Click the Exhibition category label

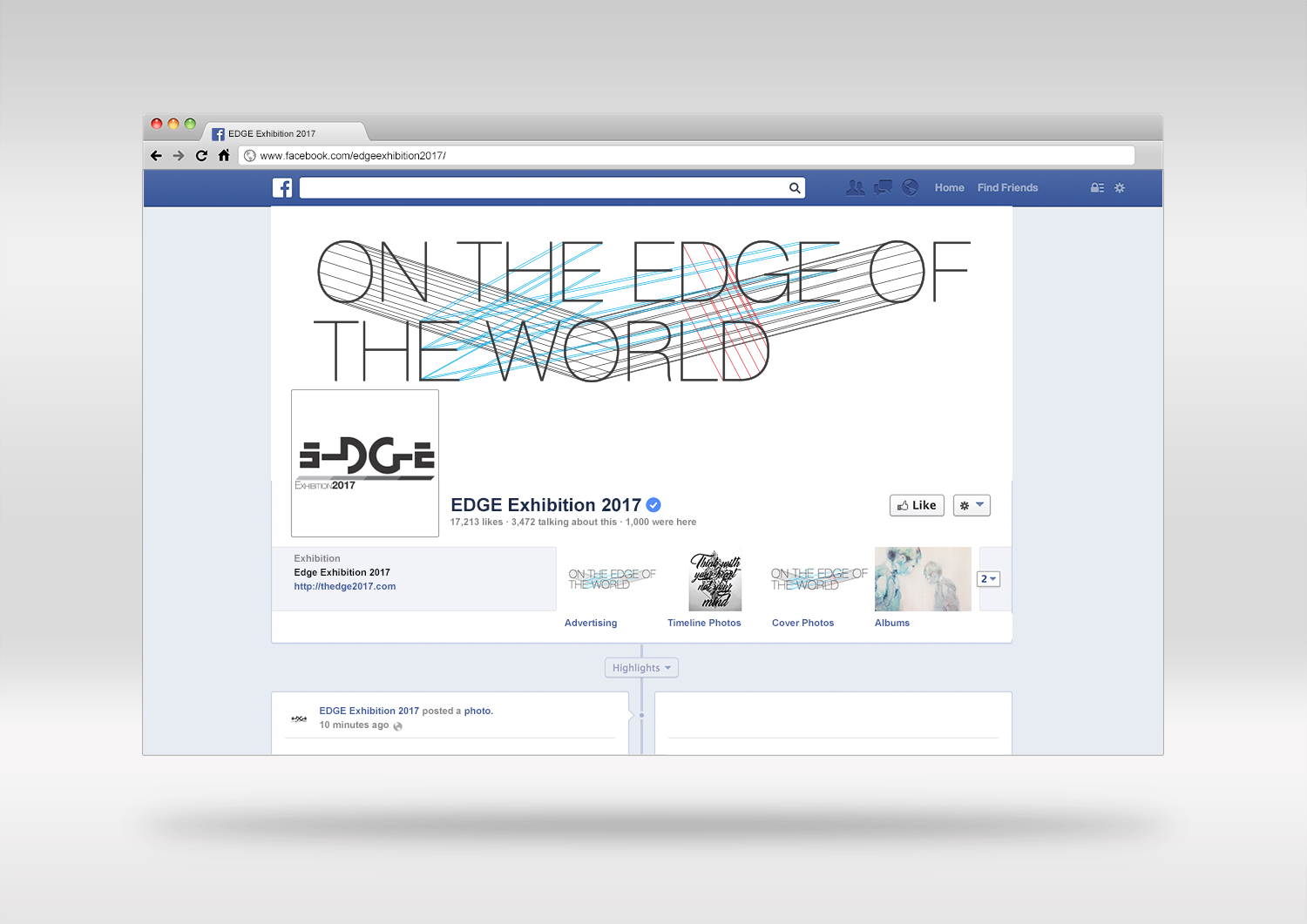tap(317, 559)
